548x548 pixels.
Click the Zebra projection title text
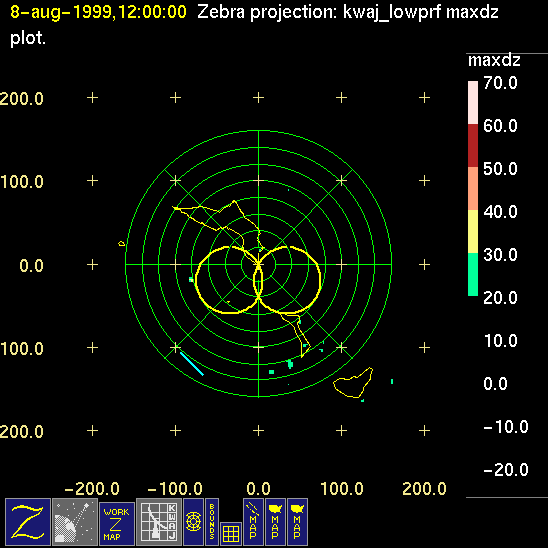pos(347,12)
